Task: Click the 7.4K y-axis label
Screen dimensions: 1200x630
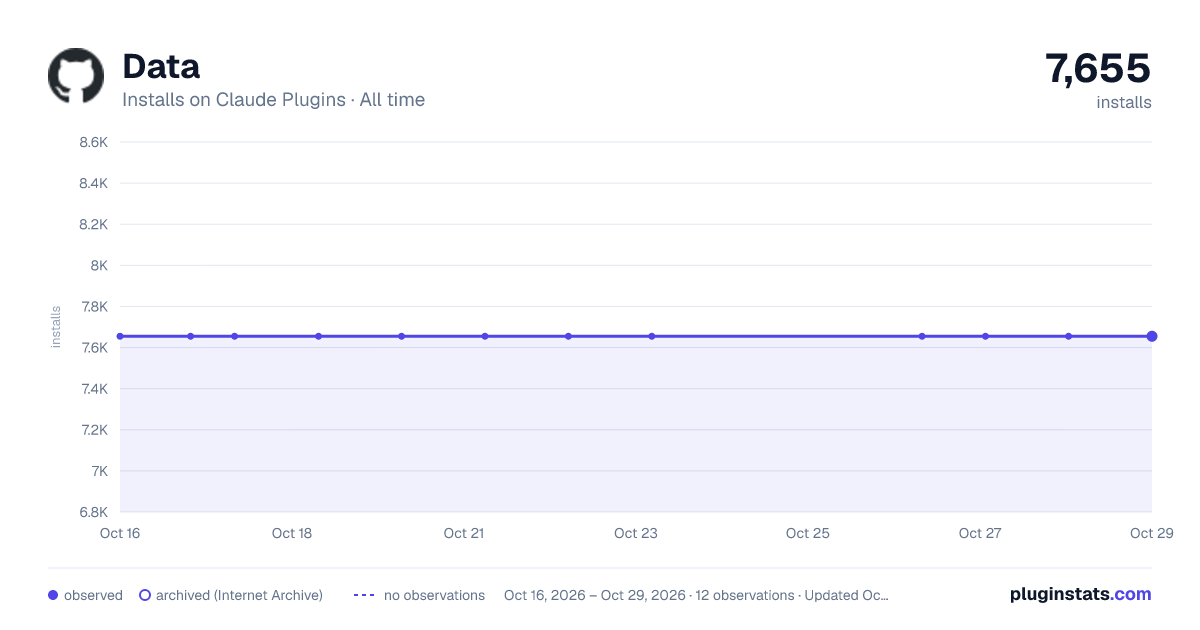Action: click(93, 388)
